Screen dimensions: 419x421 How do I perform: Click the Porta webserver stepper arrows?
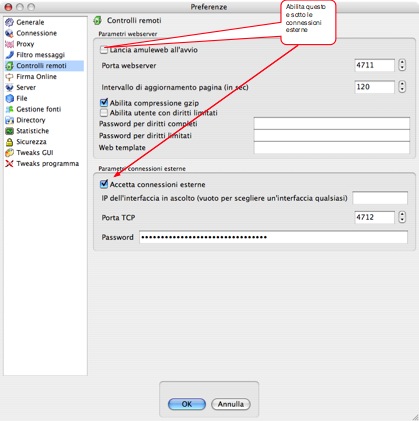[x=402, y=65]
